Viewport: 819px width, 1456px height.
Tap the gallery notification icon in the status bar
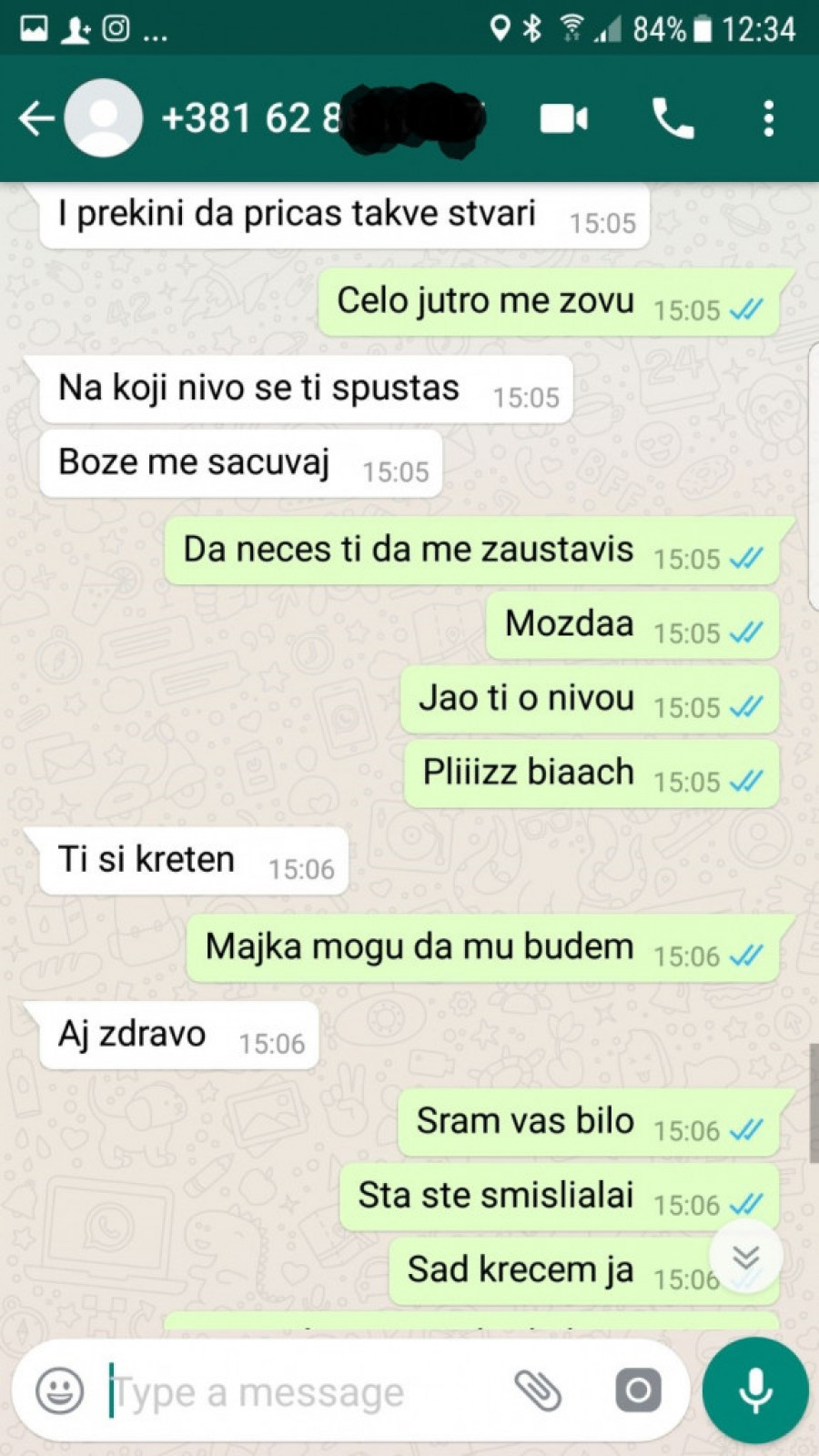click(35, 29)
